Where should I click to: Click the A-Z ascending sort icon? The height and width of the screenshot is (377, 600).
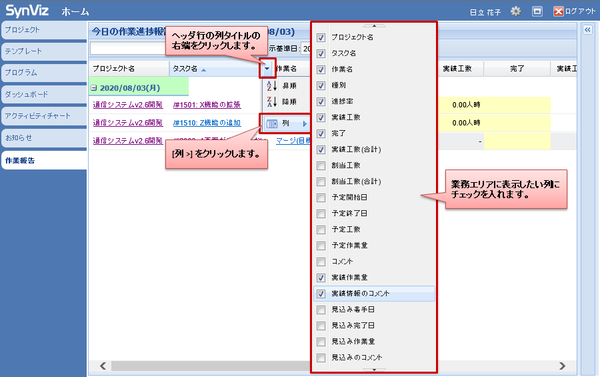272,86
